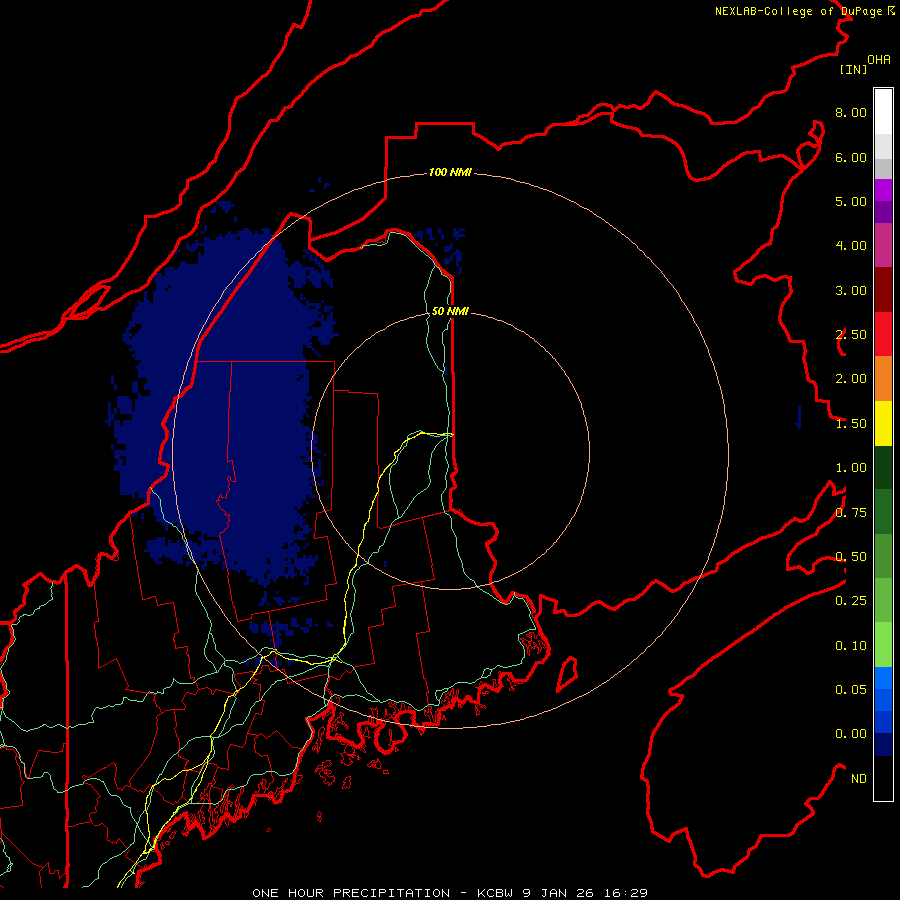Image resolution: width=900 pixels, height=900 pixels.
Task: Click the [IN] units label
Action: (x=853, y=69)
